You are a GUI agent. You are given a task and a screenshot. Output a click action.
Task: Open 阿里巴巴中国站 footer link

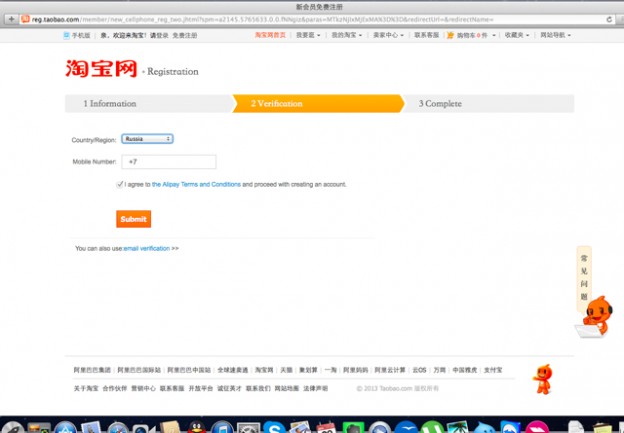(x=189, y=370)
